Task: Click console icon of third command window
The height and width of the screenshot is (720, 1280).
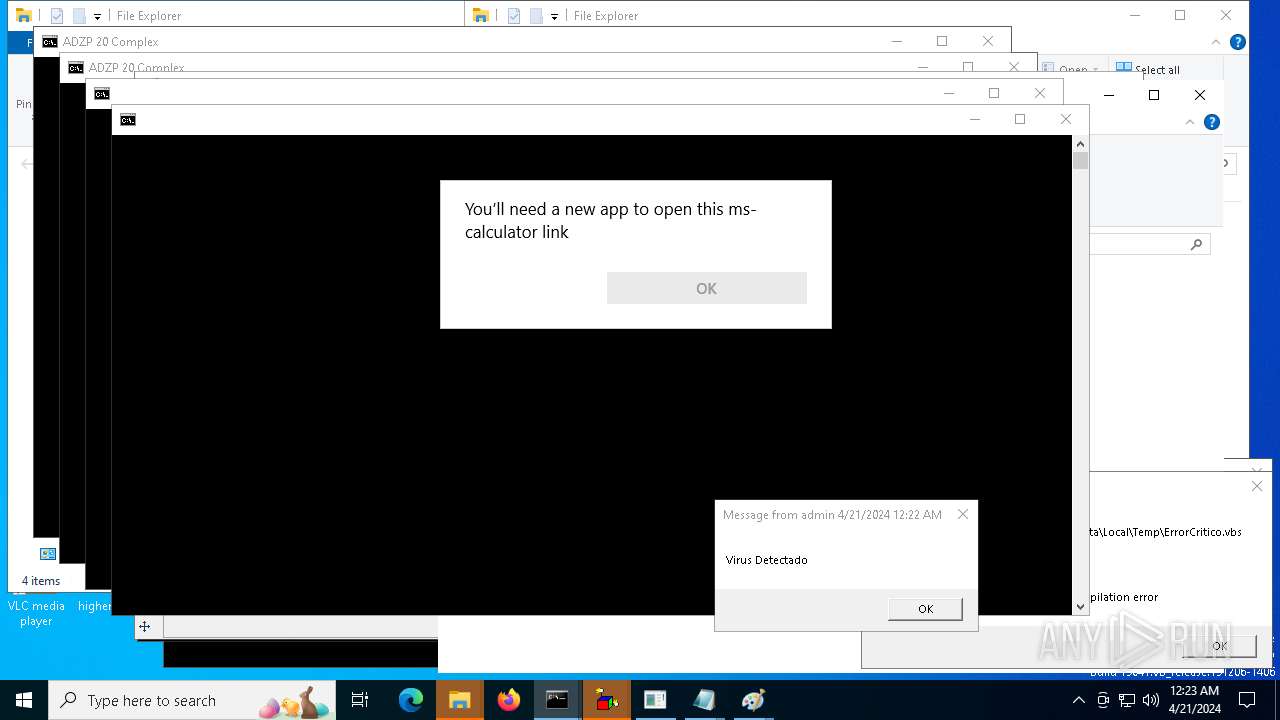Action: click(x=101, y=94)
